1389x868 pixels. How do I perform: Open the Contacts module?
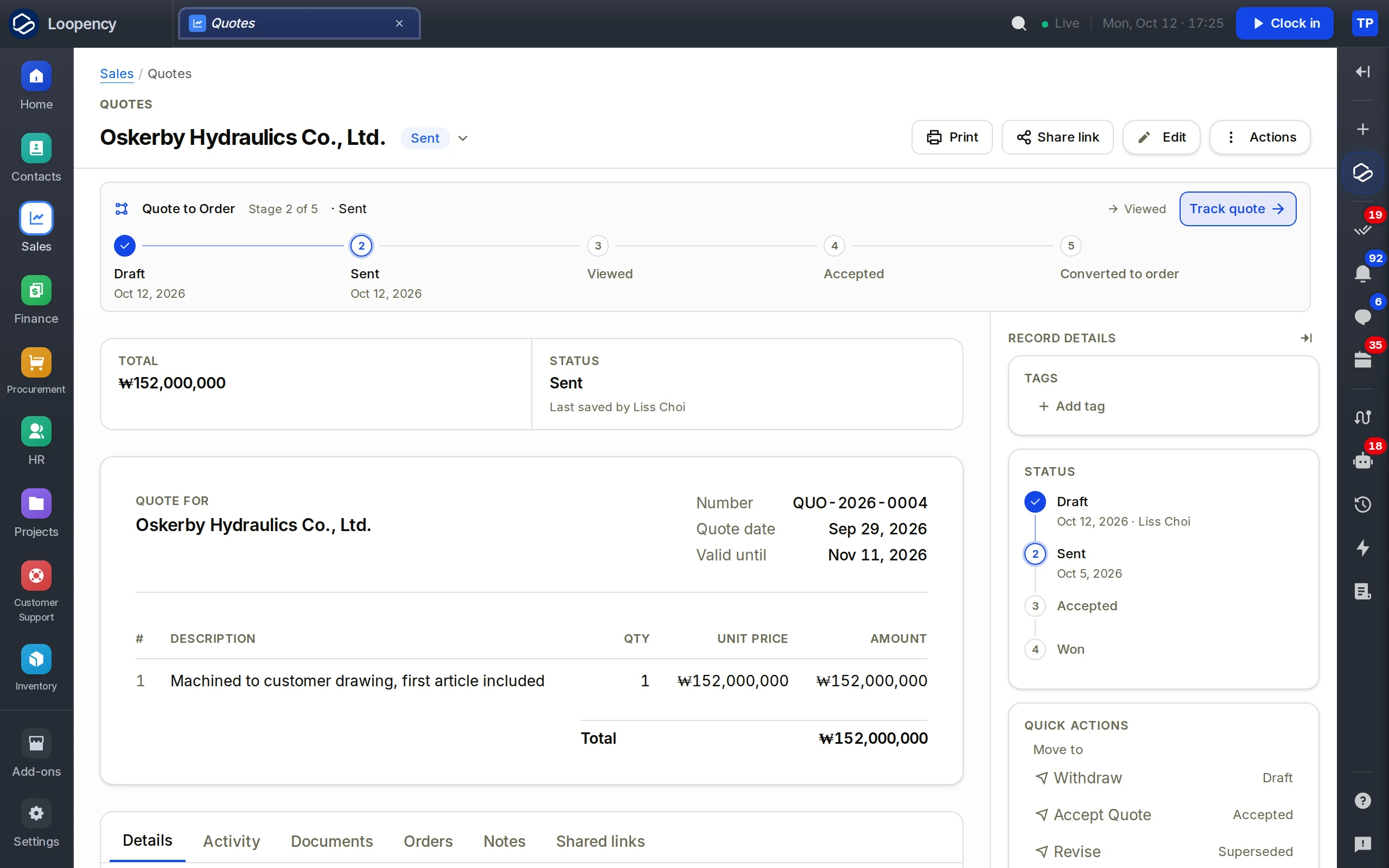36,158
